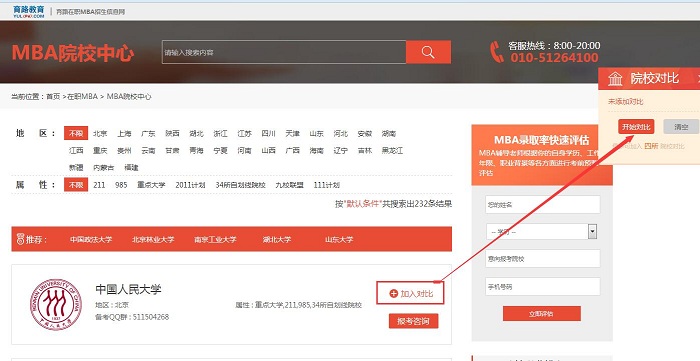Click the 报考咨询 button

pos(413,321)
